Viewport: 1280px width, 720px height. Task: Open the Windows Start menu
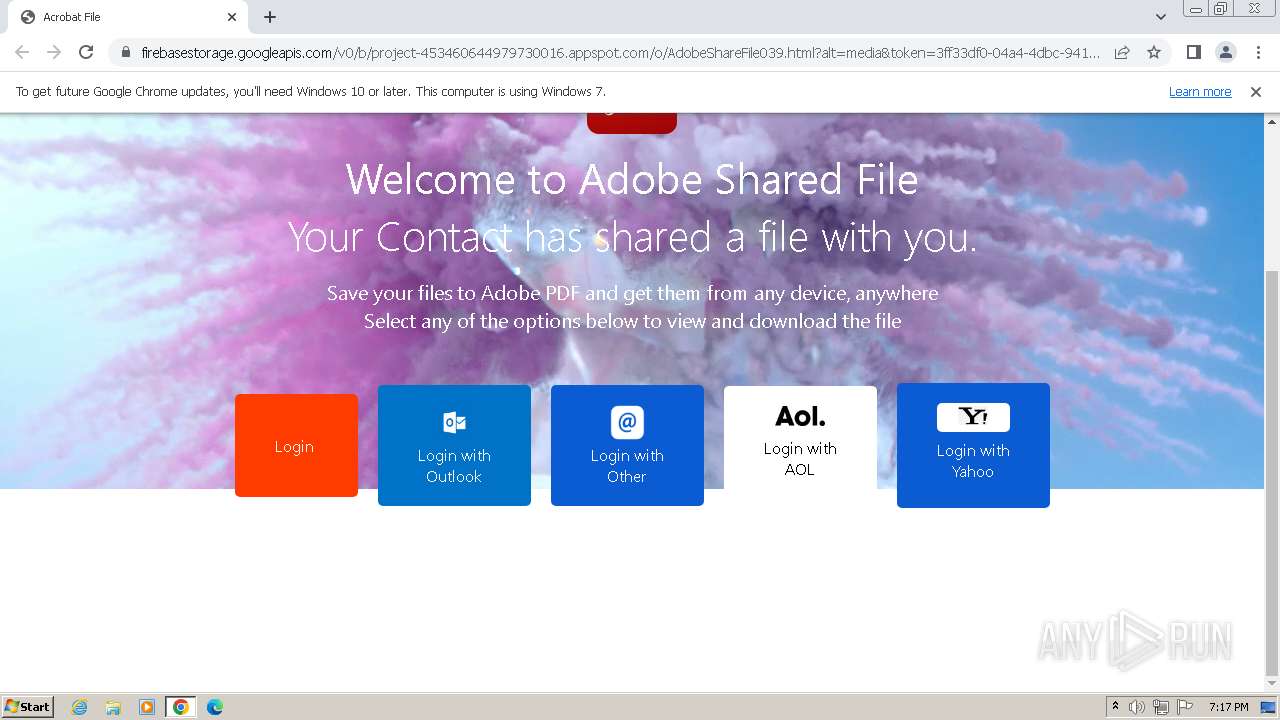pos(28,707)
